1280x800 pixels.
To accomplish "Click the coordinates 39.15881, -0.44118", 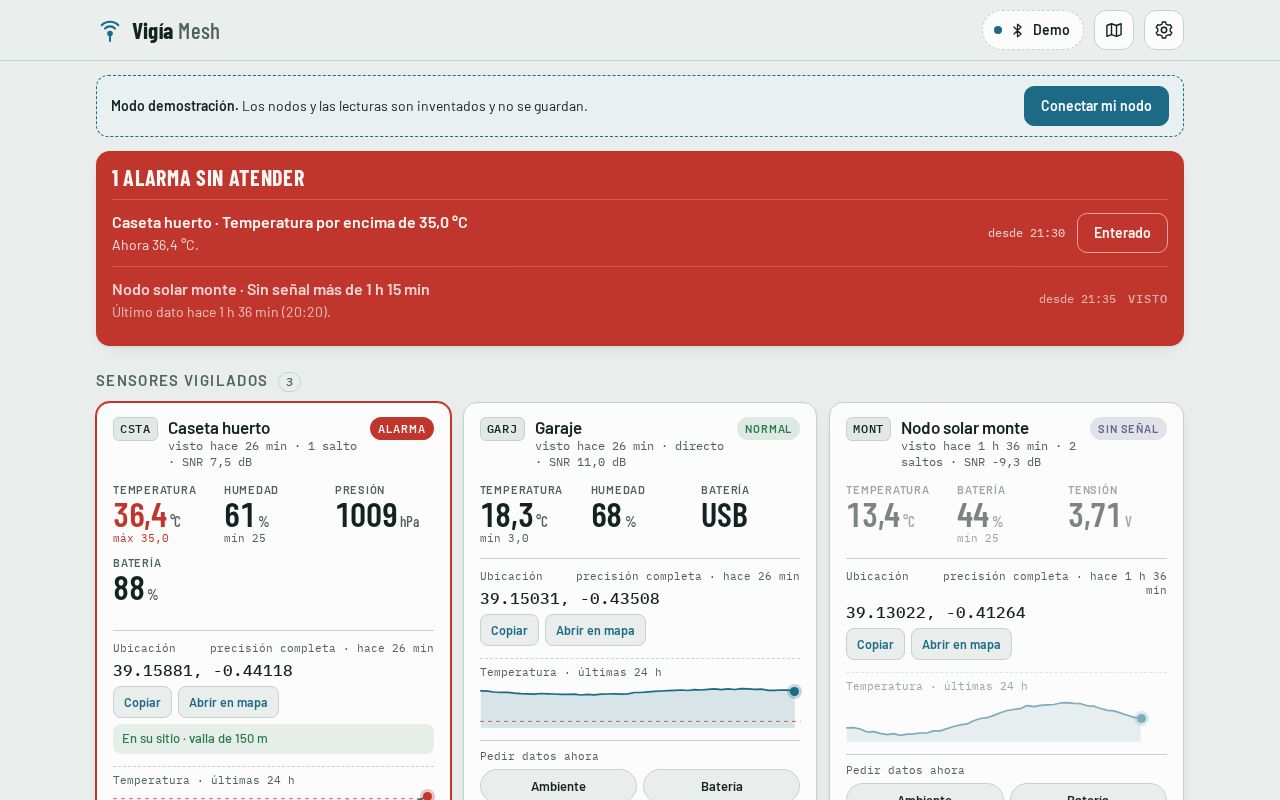I will click(203, 671).
